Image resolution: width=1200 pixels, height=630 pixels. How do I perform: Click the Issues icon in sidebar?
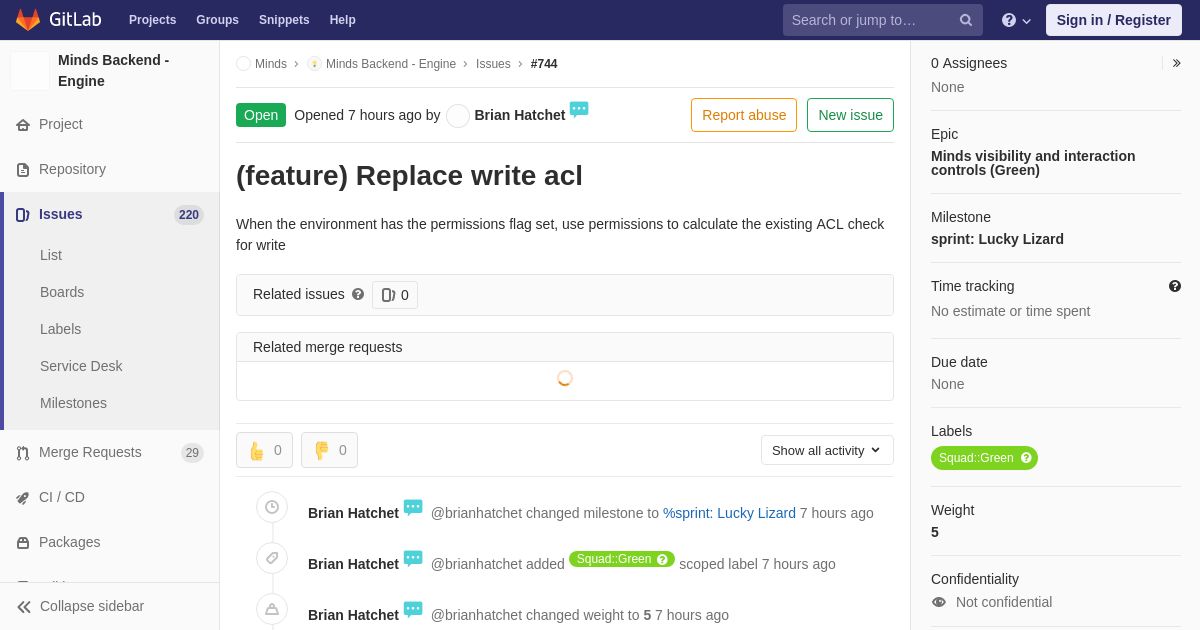pyautogui.click(x=23, y=215)
